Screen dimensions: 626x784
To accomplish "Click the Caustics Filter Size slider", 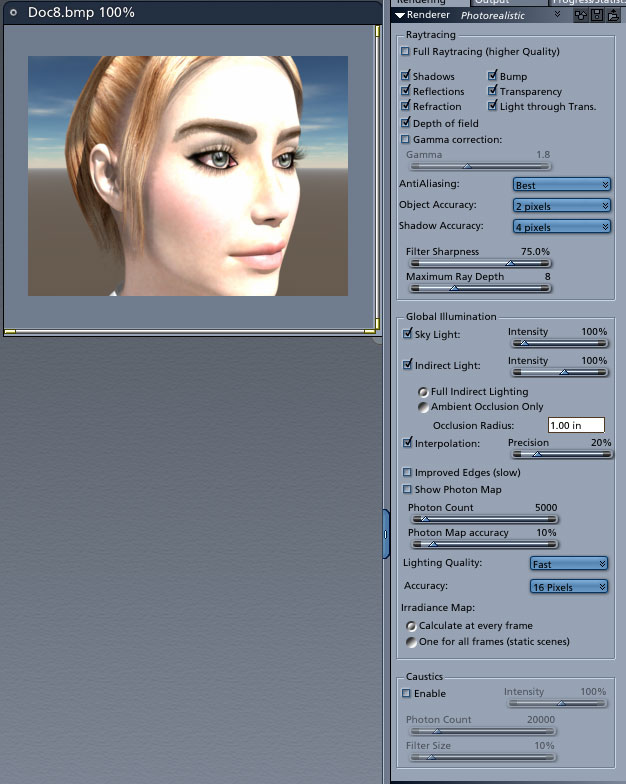I will (482, 757).
